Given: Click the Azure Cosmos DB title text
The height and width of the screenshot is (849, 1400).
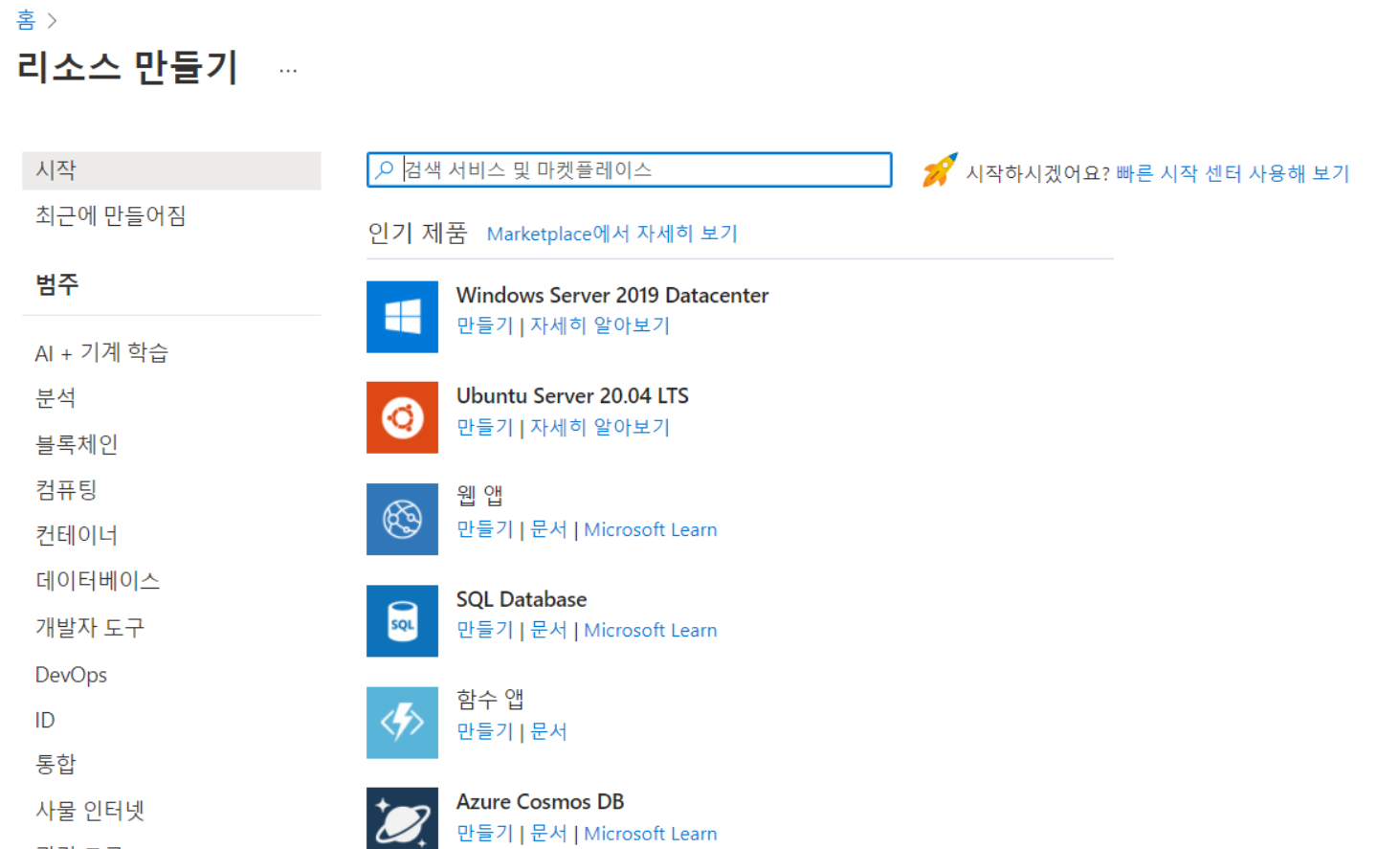Looking at the screenshot, I should (x=540, y=801).
